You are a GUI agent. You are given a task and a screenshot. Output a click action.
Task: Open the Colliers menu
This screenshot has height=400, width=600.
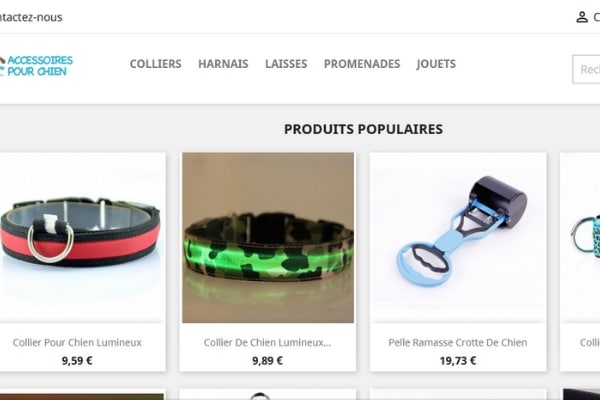155,64
